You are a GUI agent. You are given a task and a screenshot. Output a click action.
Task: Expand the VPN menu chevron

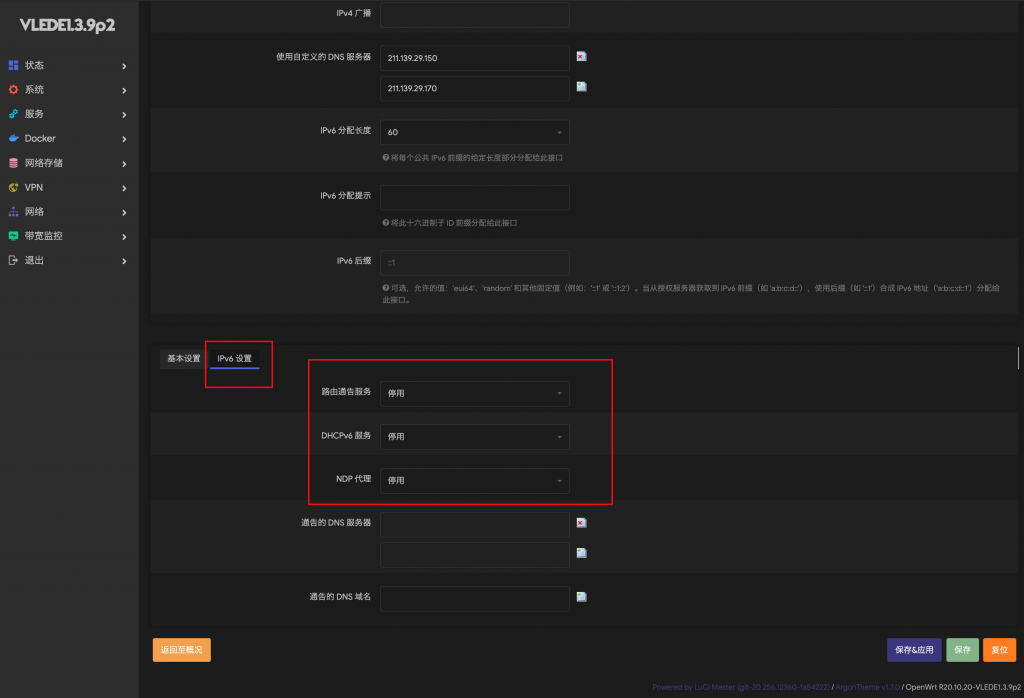tap(124, 188)
